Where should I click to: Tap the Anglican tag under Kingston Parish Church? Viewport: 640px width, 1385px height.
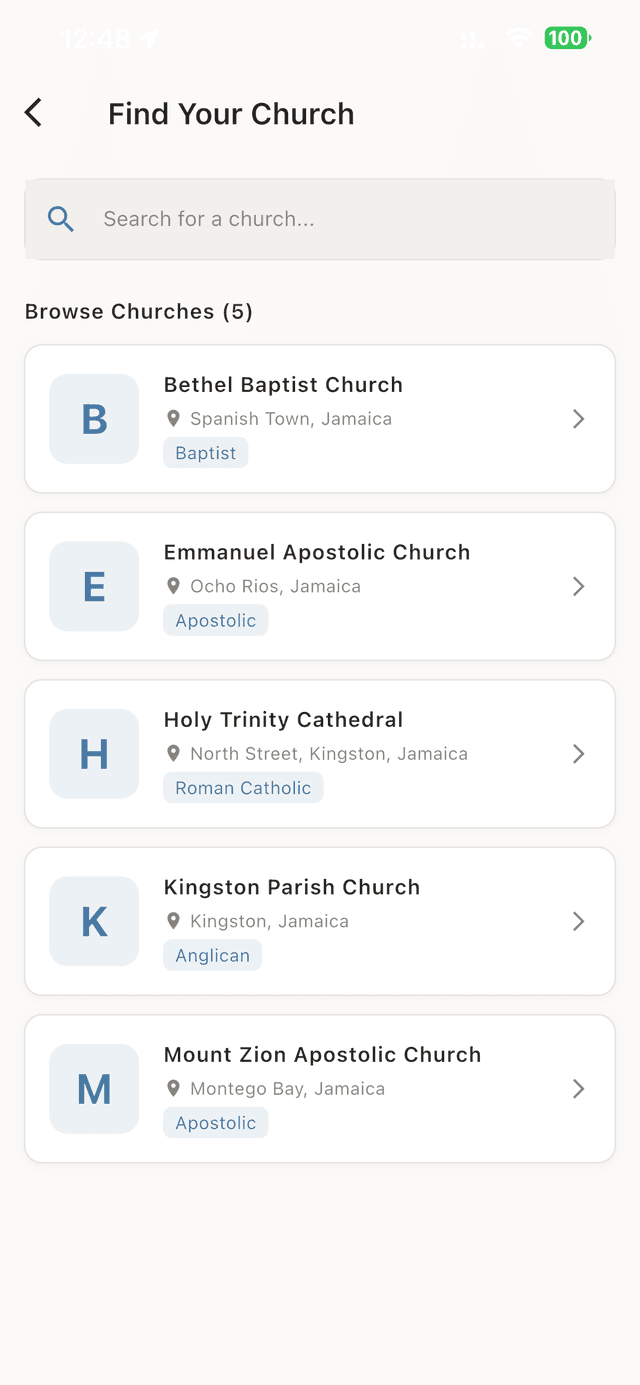(212, 955)
